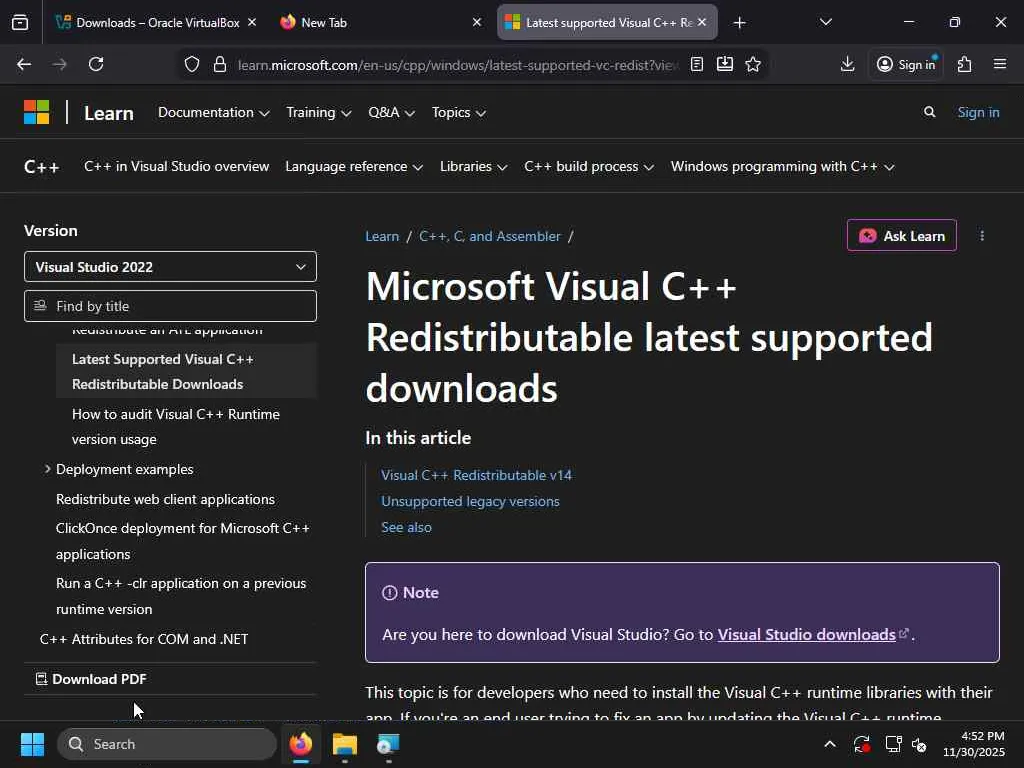The width and height of the screenshot is (1024, 768).
Task: Open Windows Update tray icon
Action: [862, 744]
